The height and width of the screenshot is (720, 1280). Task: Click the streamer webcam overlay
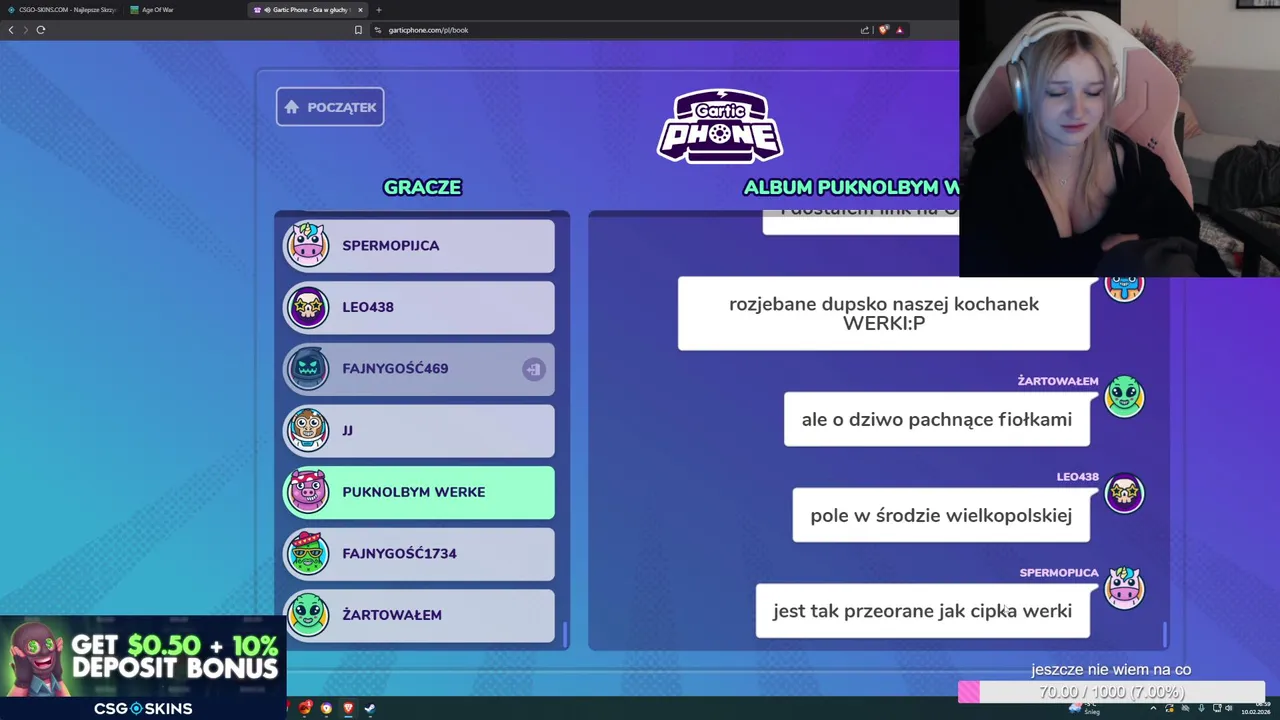tap(1119, 138)
